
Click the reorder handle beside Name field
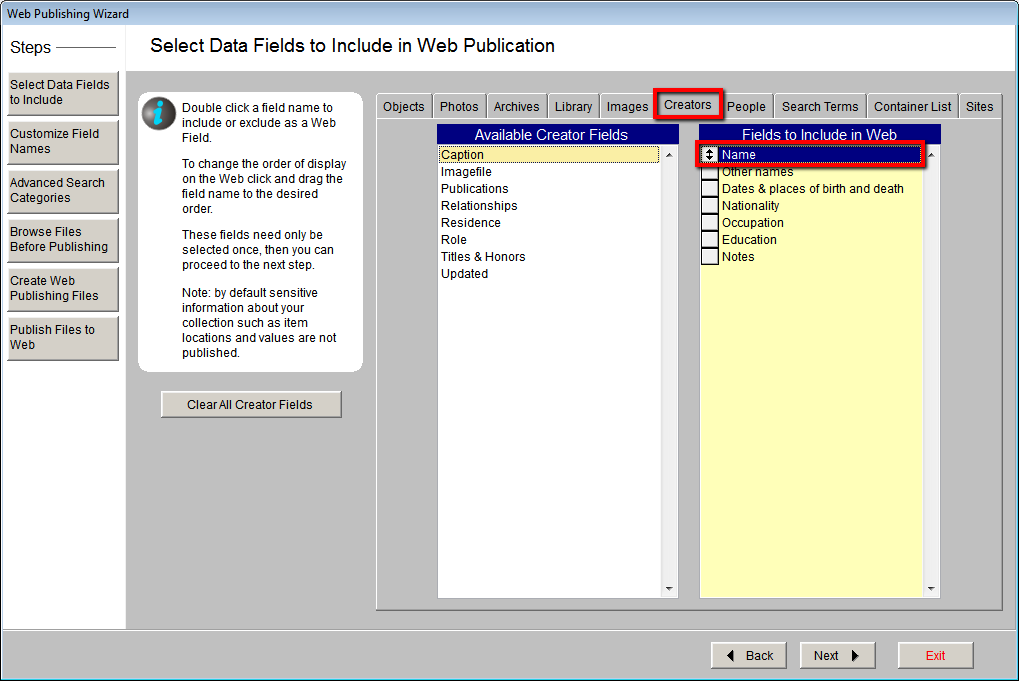[x=710, y=154]
